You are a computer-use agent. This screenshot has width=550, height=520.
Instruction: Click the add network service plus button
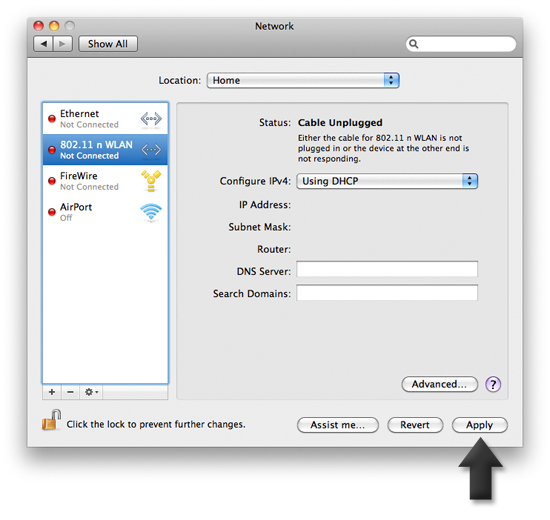tap(52, 392)
